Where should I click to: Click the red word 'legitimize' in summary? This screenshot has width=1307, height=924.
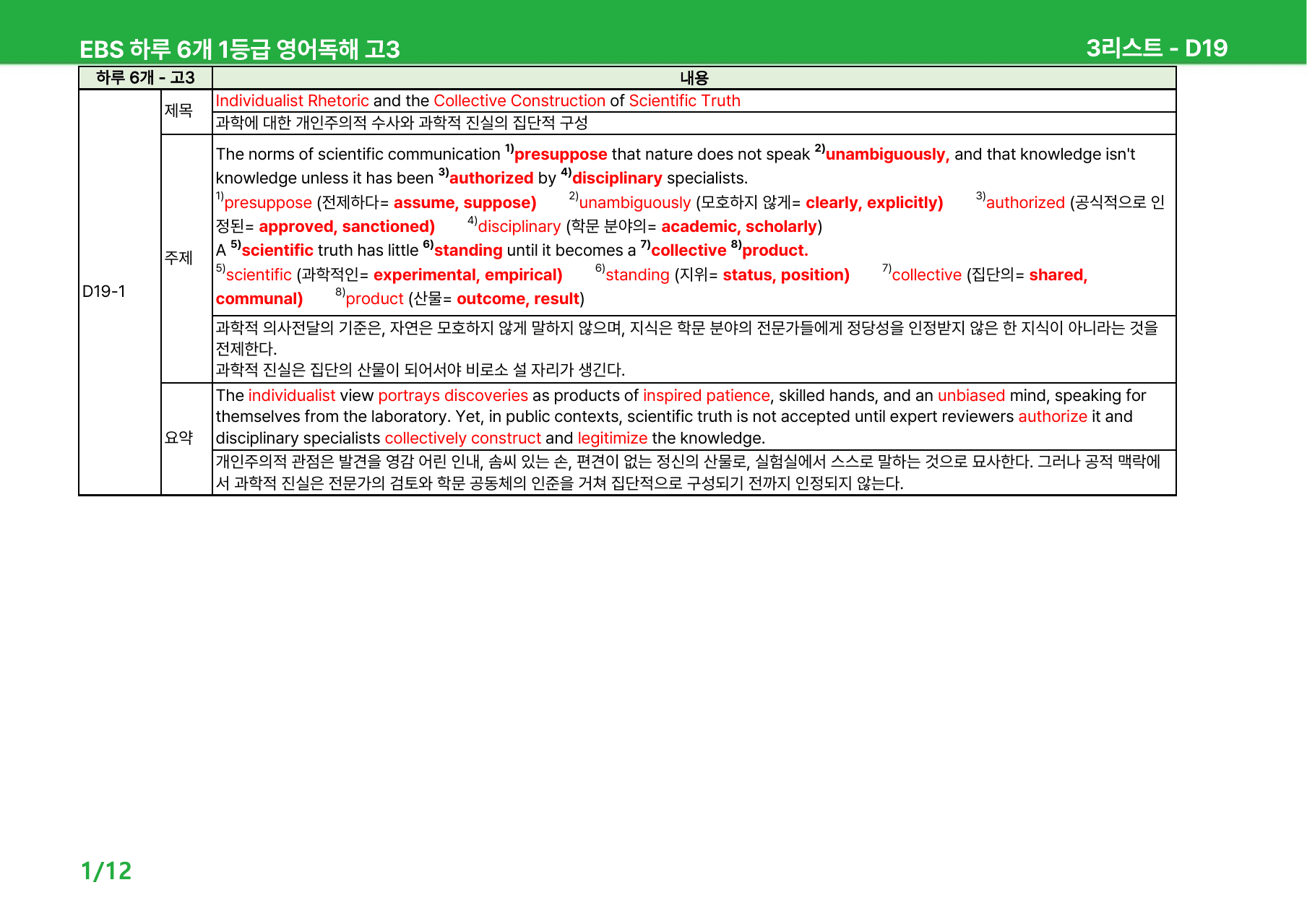point(613,439)
